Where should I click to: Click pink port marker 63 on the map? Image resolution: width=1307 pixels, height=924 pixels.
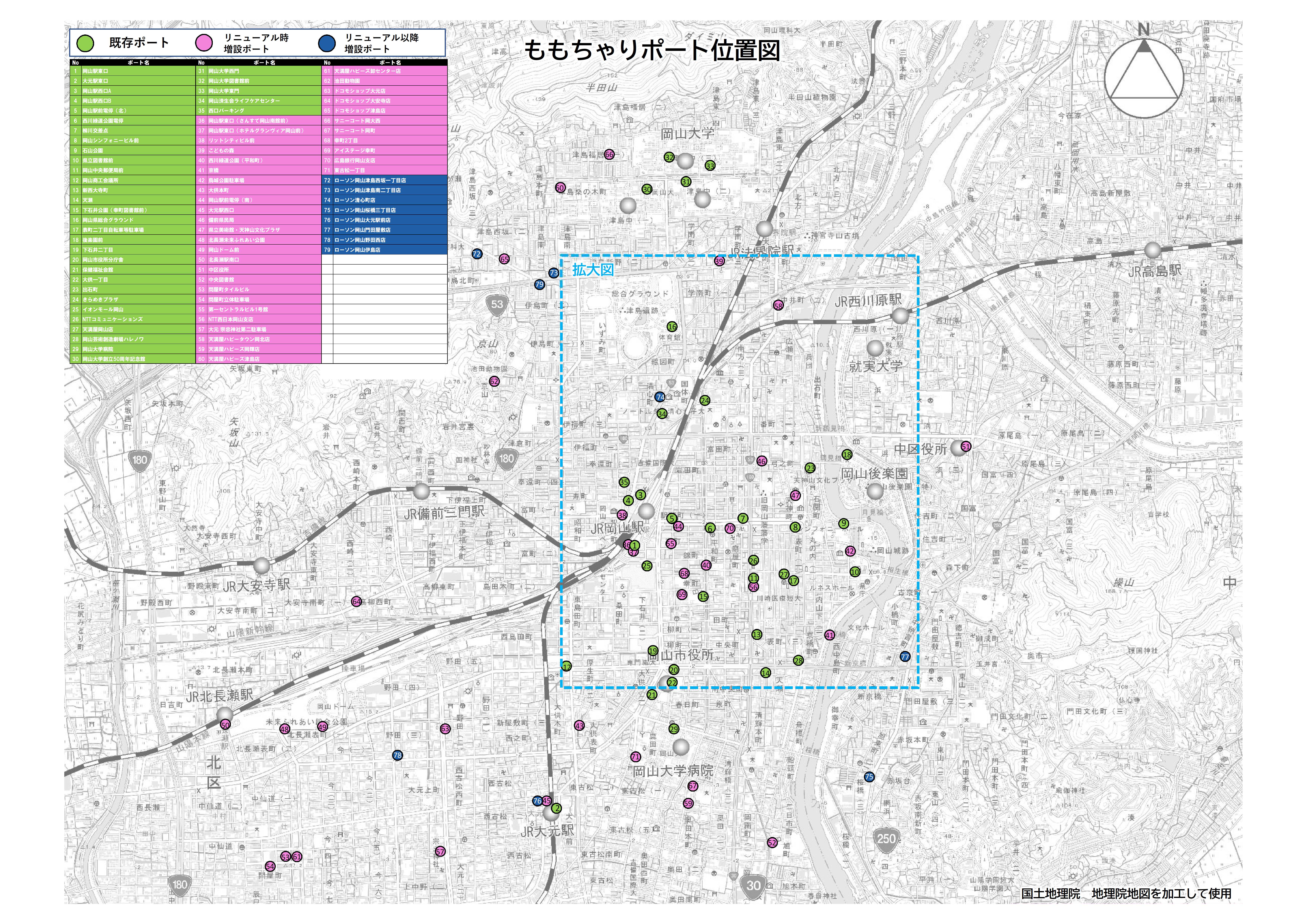coord(445,729)
